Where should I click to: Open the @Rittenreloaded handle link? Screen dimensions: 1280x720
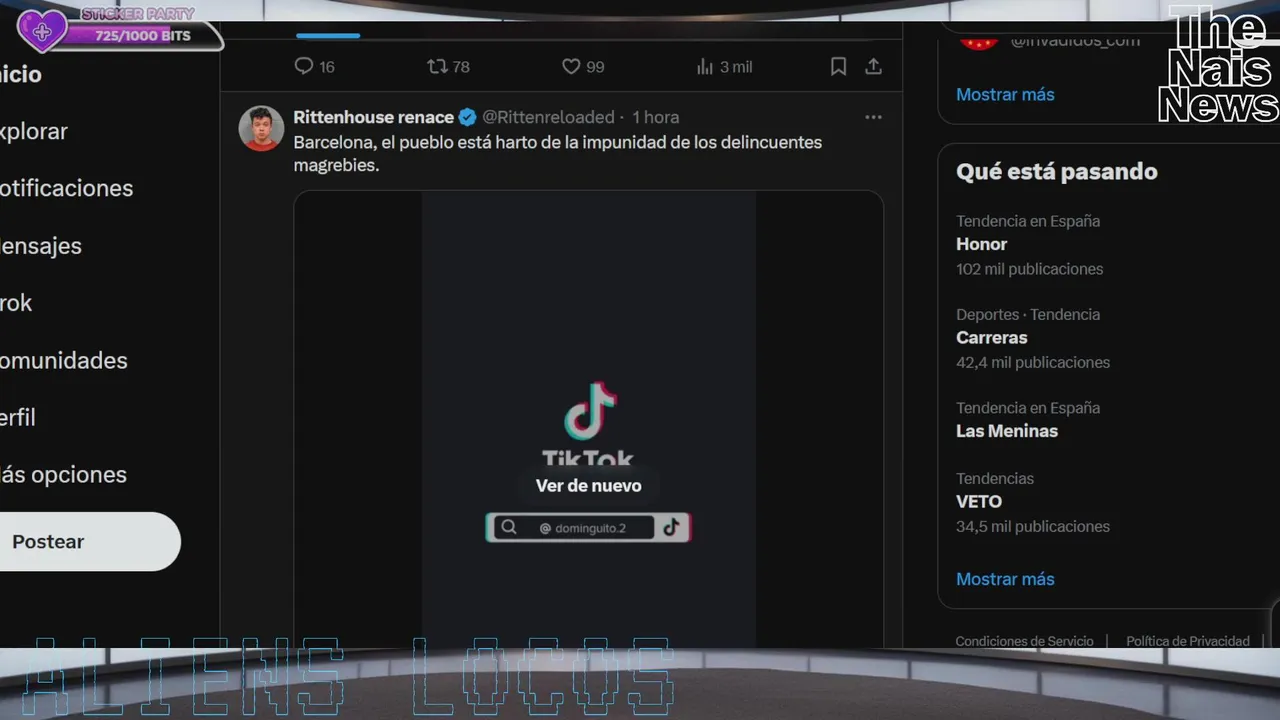(x=548, y=117)
